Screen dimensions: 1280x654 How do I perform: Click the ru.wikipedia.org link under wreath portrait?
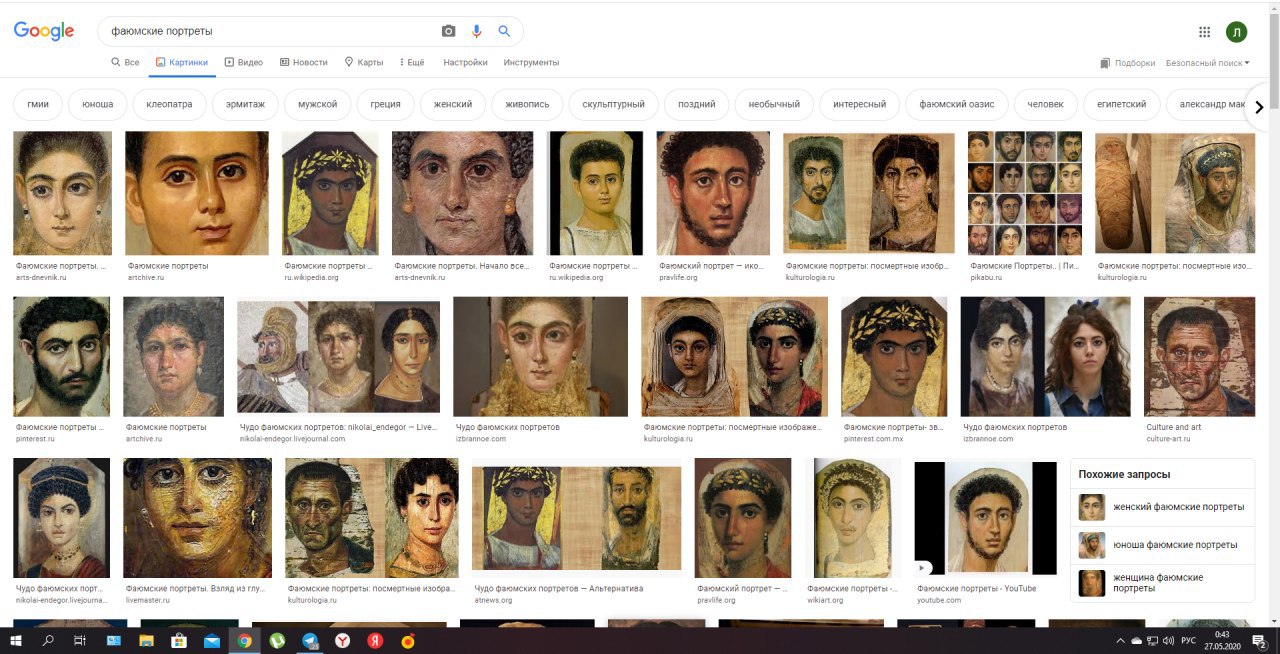tap(311, 277)
